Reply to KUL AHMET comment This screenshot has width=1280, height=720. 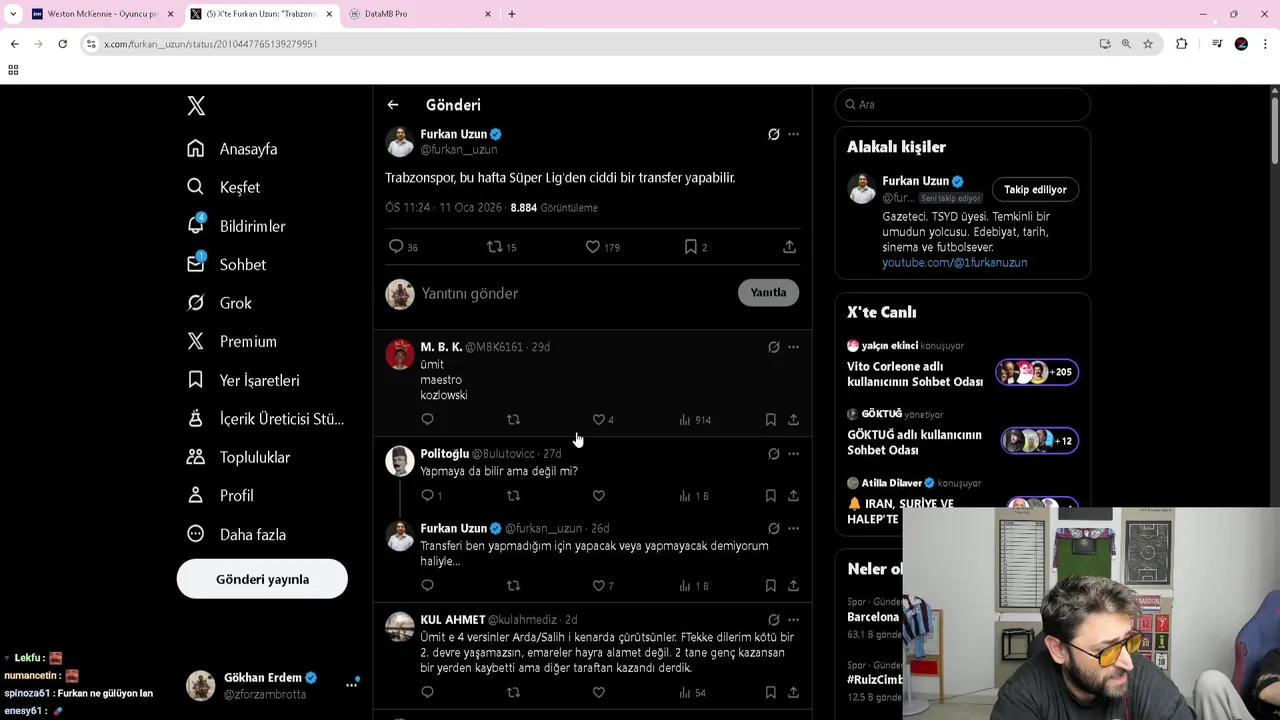point(427,692)
